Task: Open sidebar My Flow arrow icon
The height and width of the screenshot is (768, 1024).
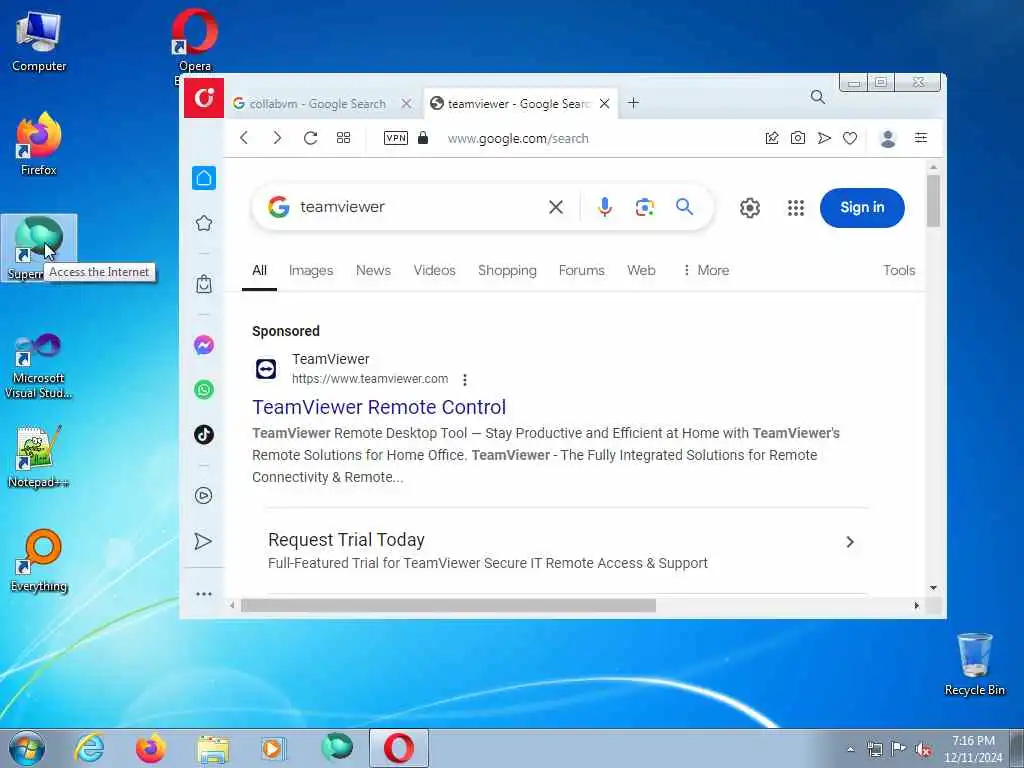Action: click(x=204, y=541)
